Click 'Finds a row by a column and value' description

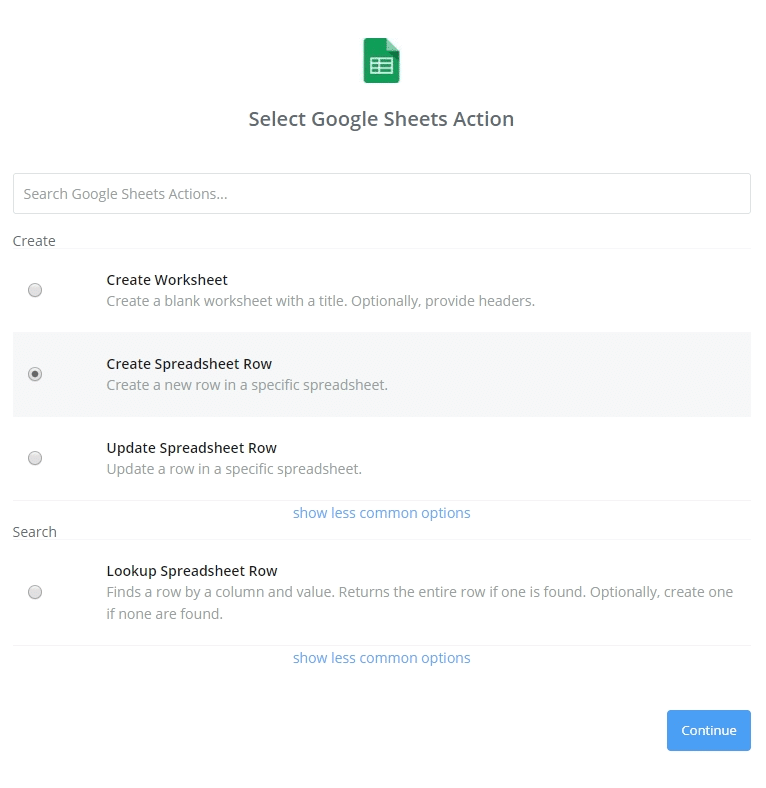pos(420,603)
